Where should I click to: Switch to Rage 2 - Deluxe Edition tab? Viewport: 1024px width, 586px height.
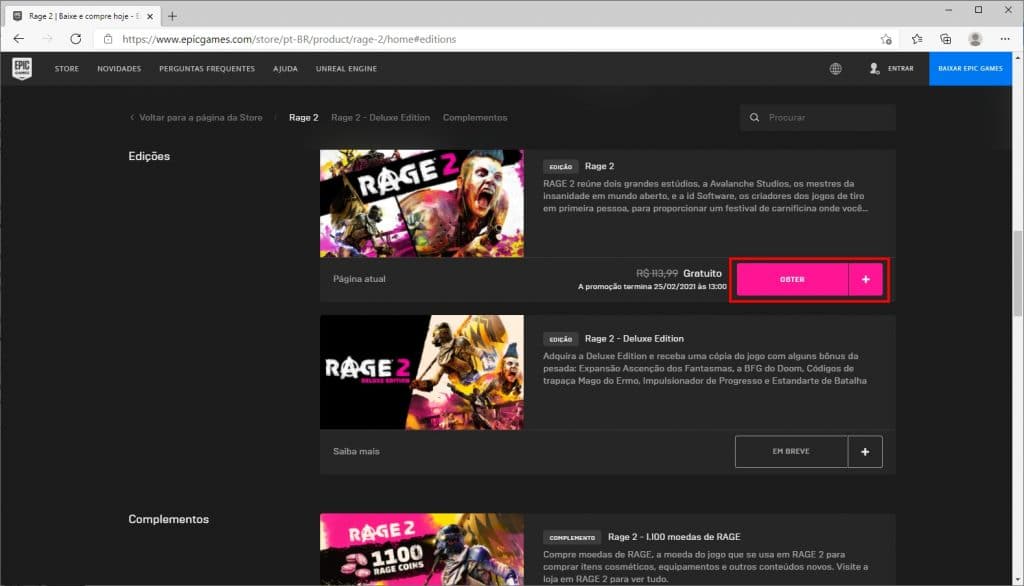pyautogui.click(x=380, y=118)
